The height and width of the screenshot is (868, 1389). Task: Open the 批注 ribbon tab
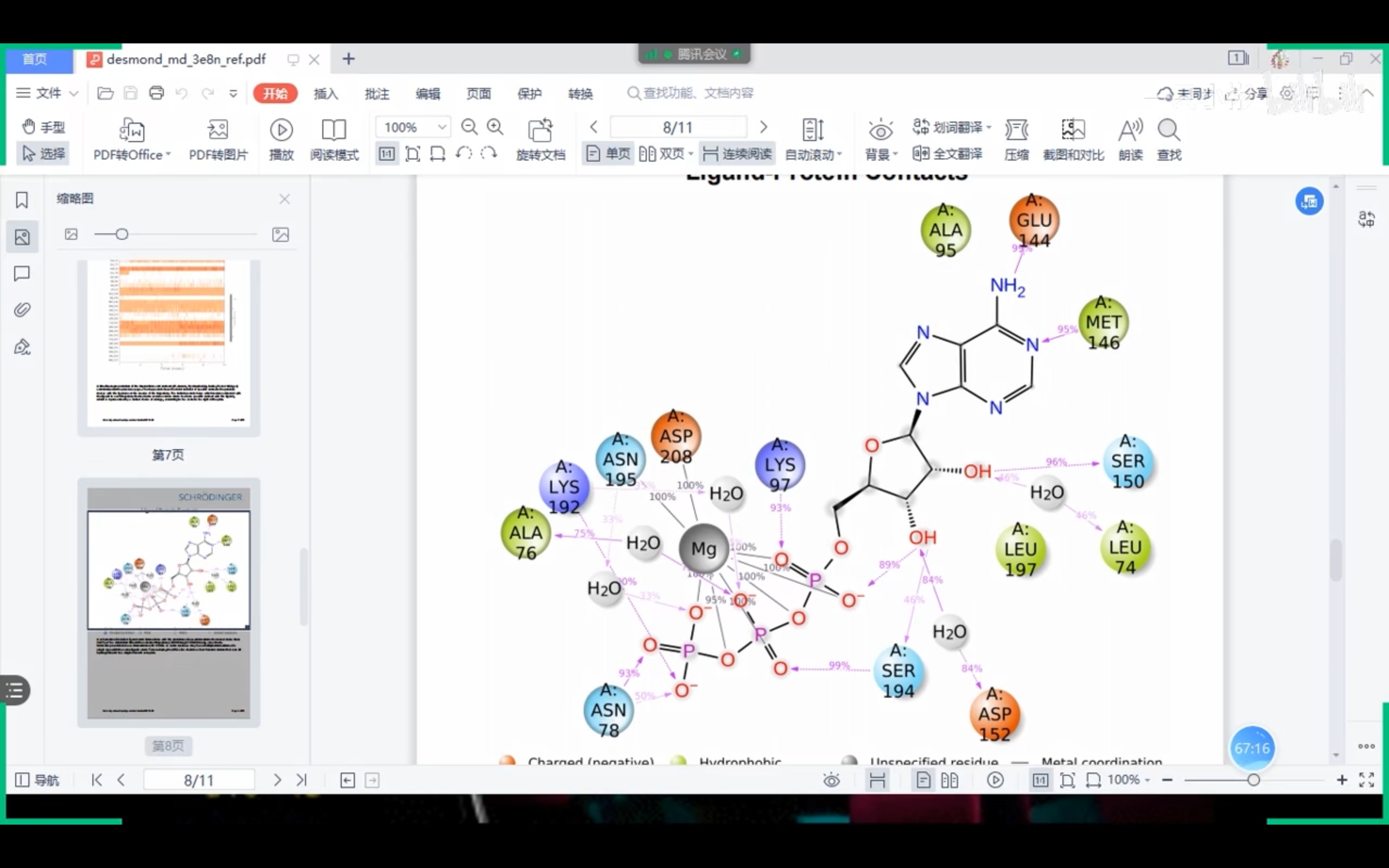click(x=377, y=93)
